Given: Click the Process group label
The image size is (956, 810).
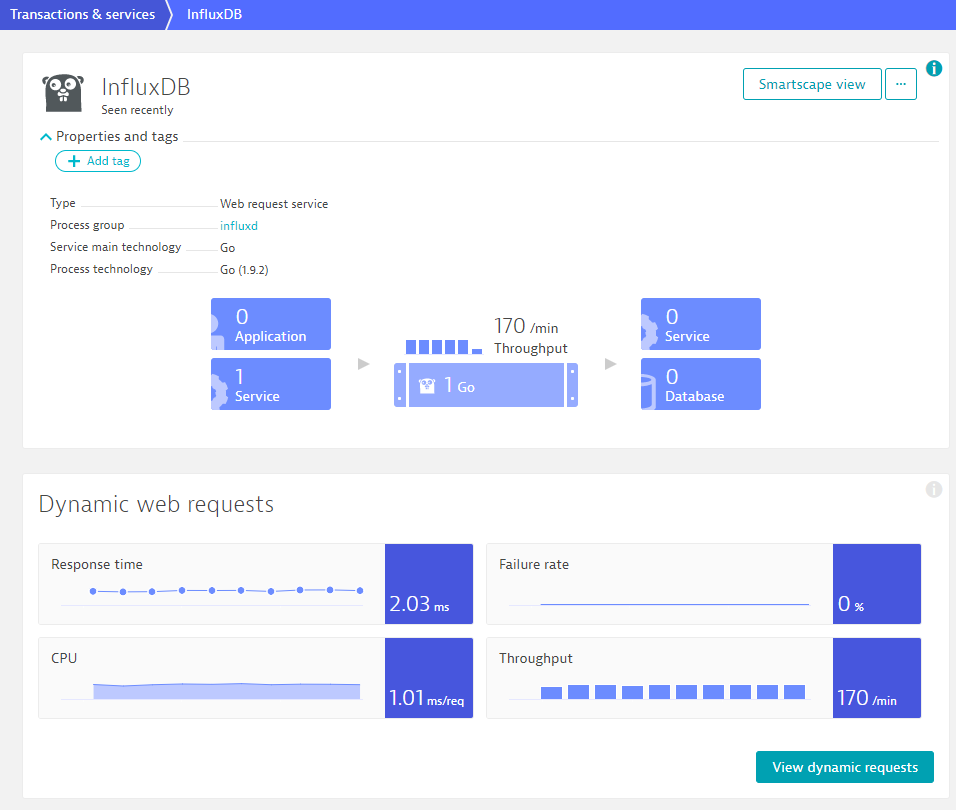Looking at the screenshot, I should pos(87,225).
